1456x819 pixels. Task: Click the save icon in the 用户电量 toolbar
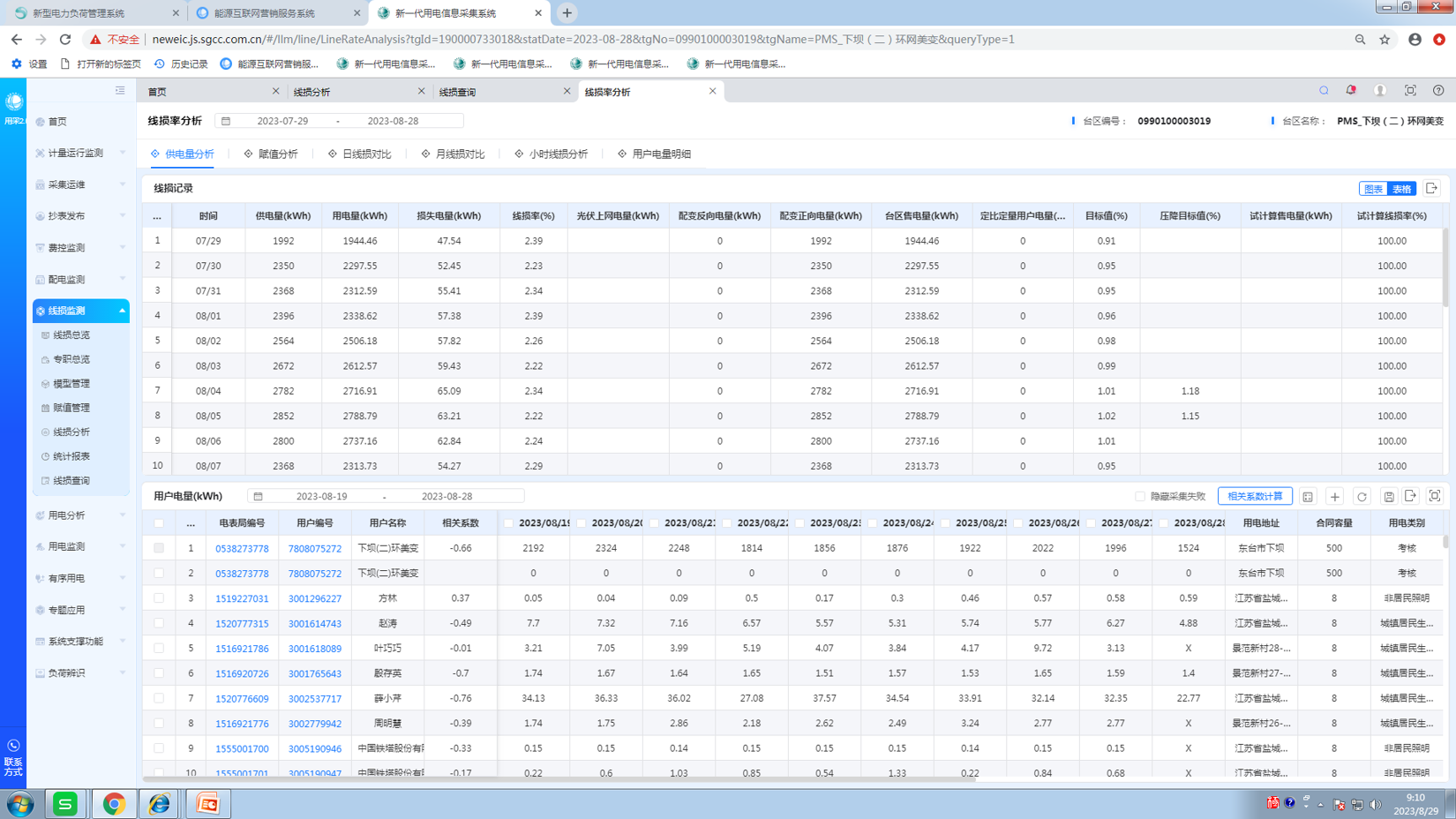(x=1389, y=497)
